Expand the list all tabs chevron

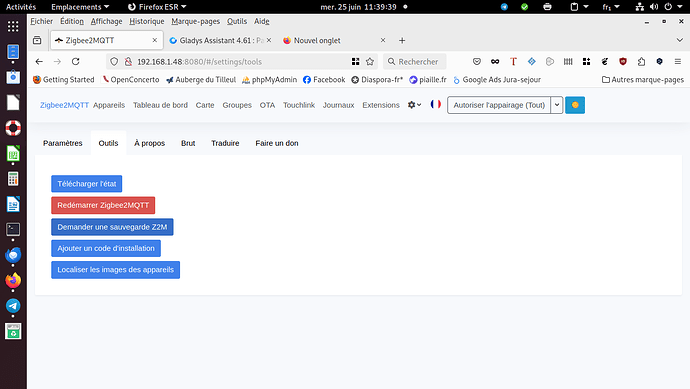(679, 40)
